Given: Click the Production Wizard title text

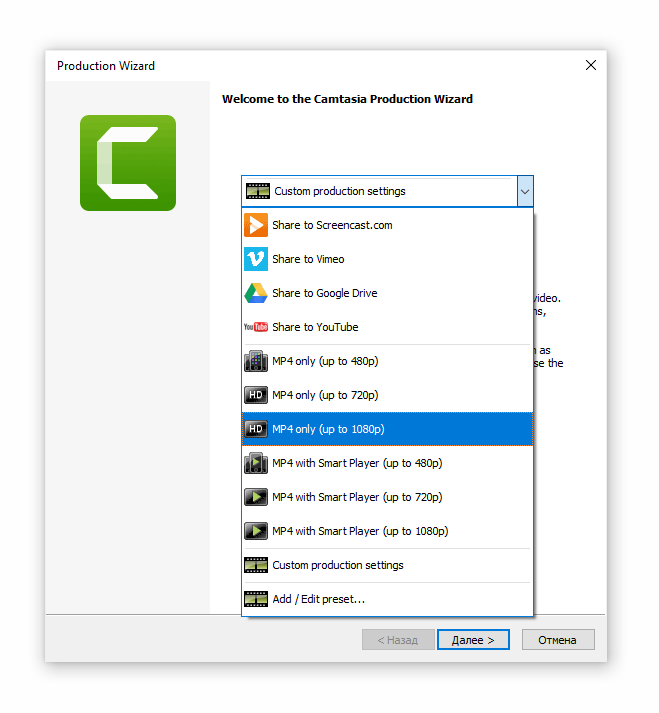Looking at the screenshot, I should pos(106,66).
